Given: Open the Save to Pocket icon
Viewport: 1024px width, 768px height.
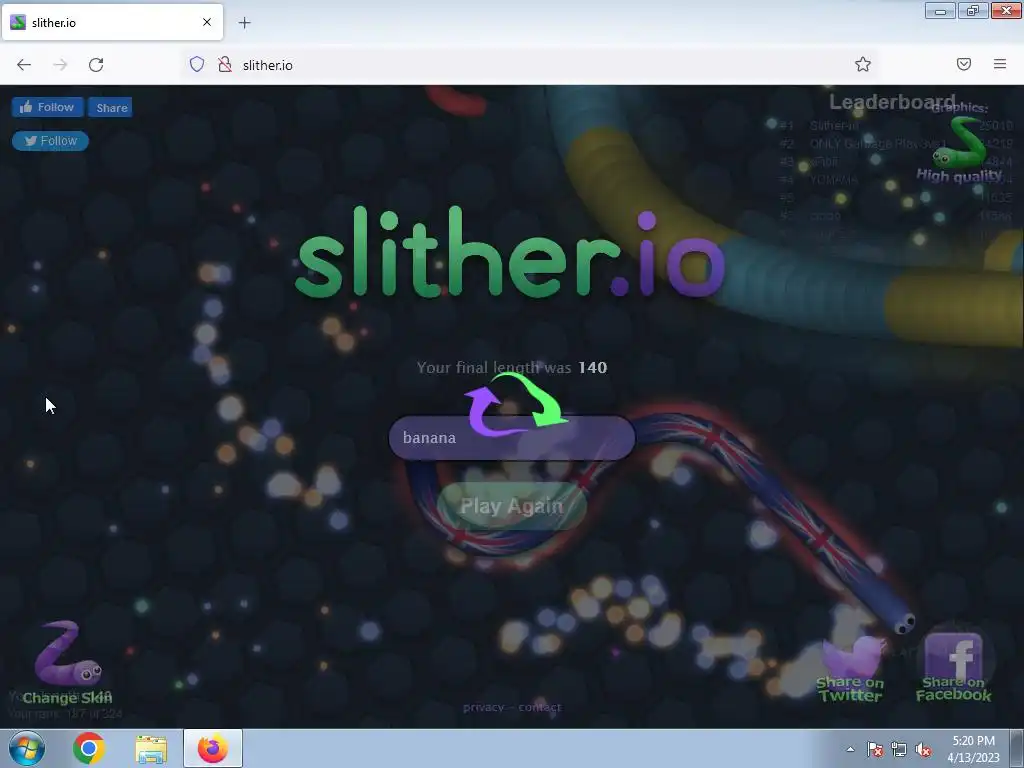Looking at the screenshot, I should (964, 64).
